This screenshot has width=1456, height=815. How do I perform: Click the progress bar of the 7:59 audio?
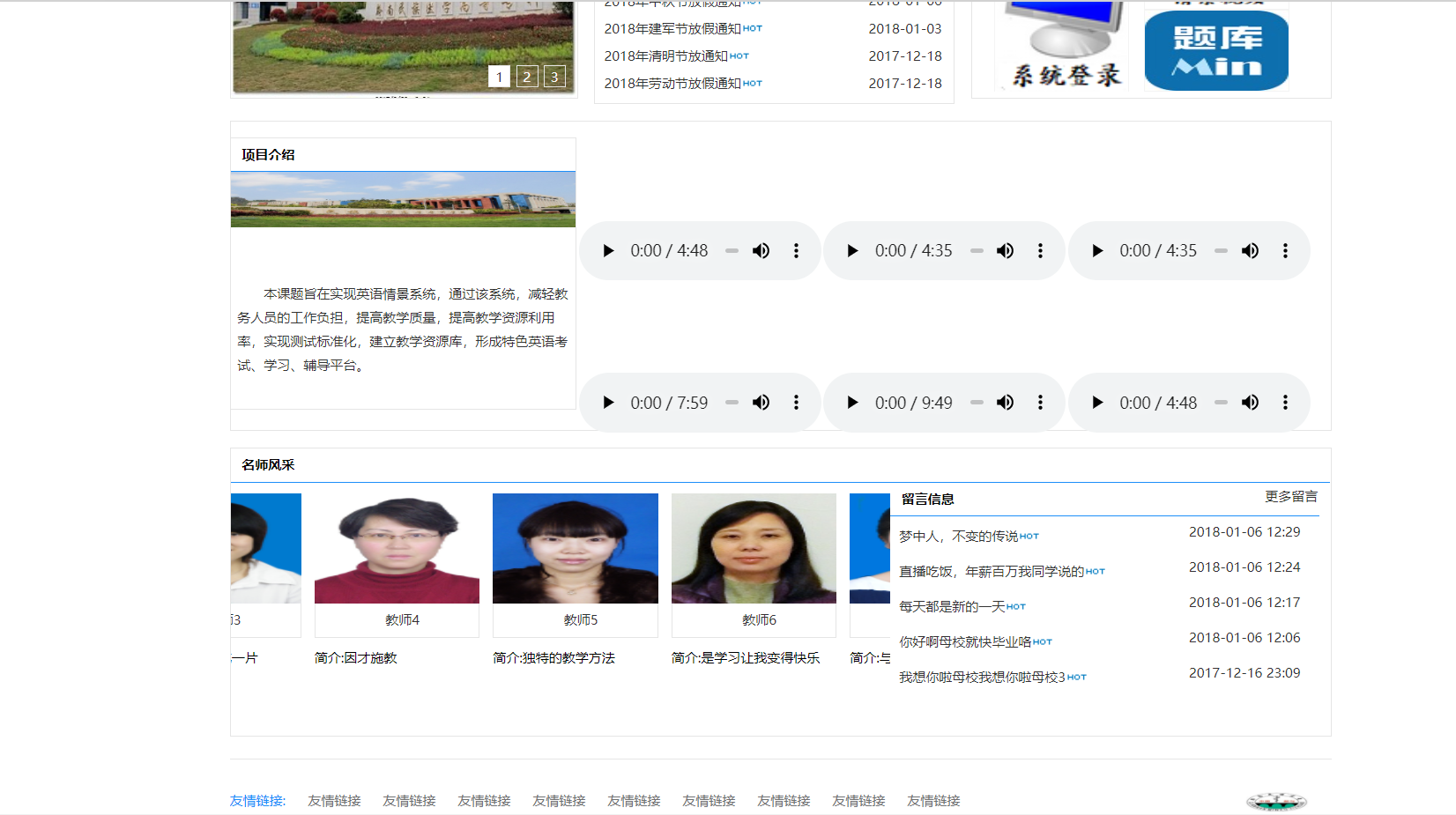pos(732,402)
